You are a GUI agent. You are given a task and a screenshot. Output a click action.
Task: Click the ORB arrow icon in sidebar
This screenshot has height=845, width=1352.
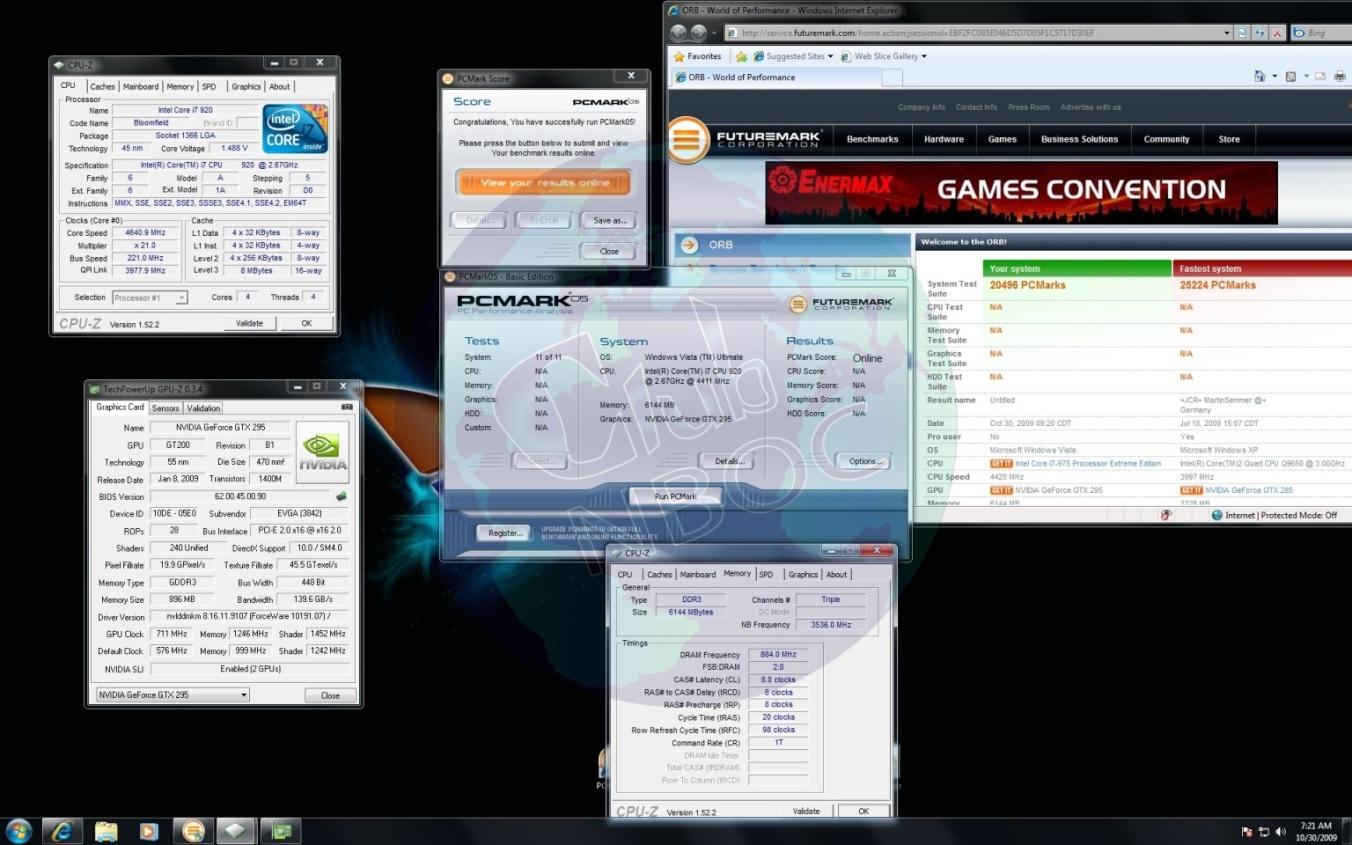[688, 244]
